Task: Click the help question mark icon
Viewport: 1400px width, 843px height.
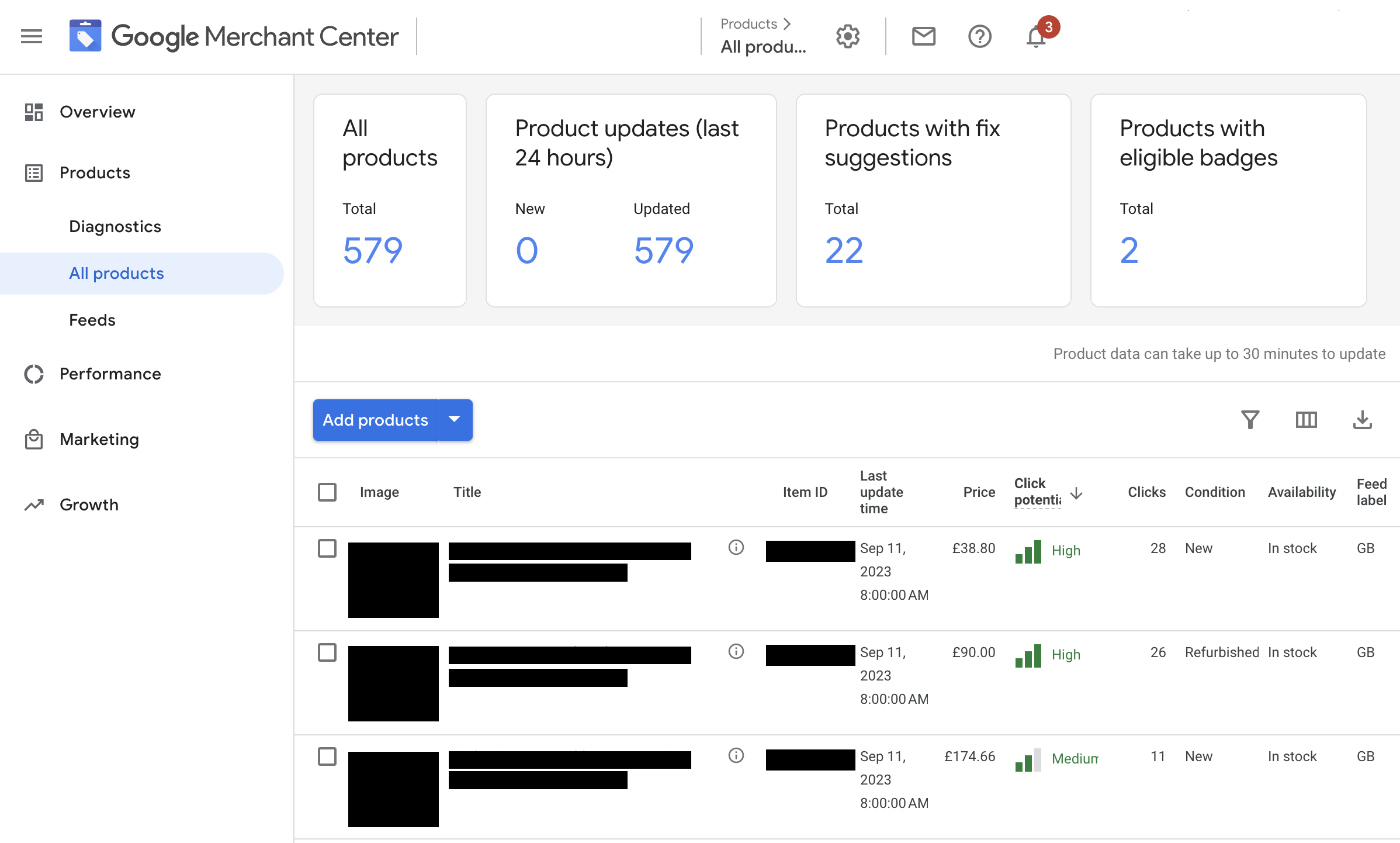Action: click(x=978, y=36)
